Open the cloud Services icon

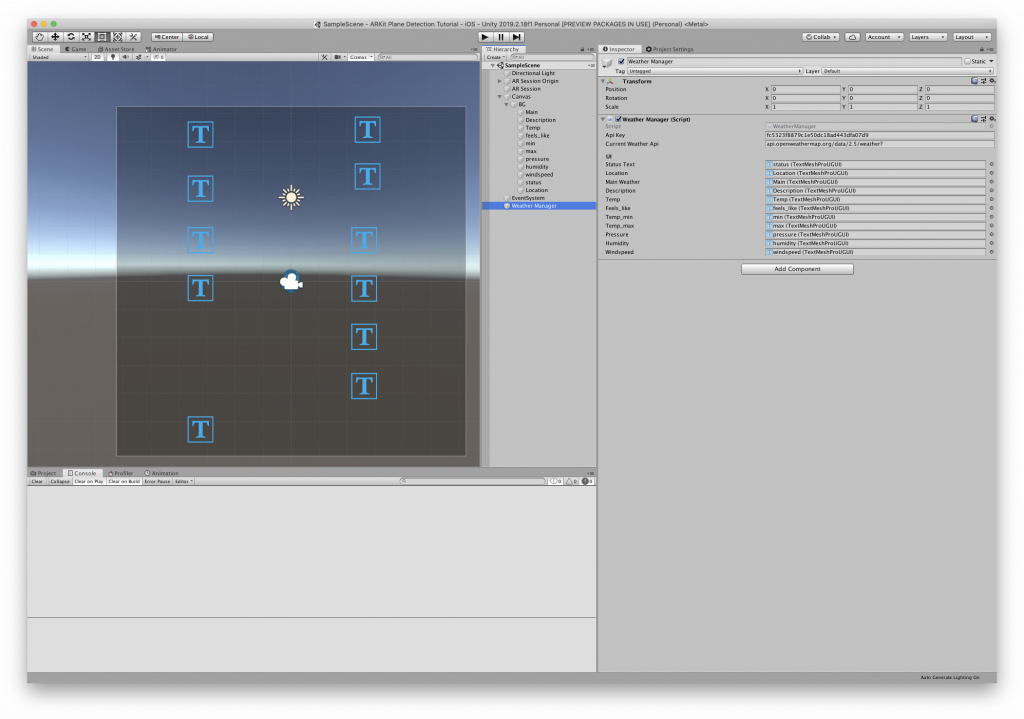(852, 37)
